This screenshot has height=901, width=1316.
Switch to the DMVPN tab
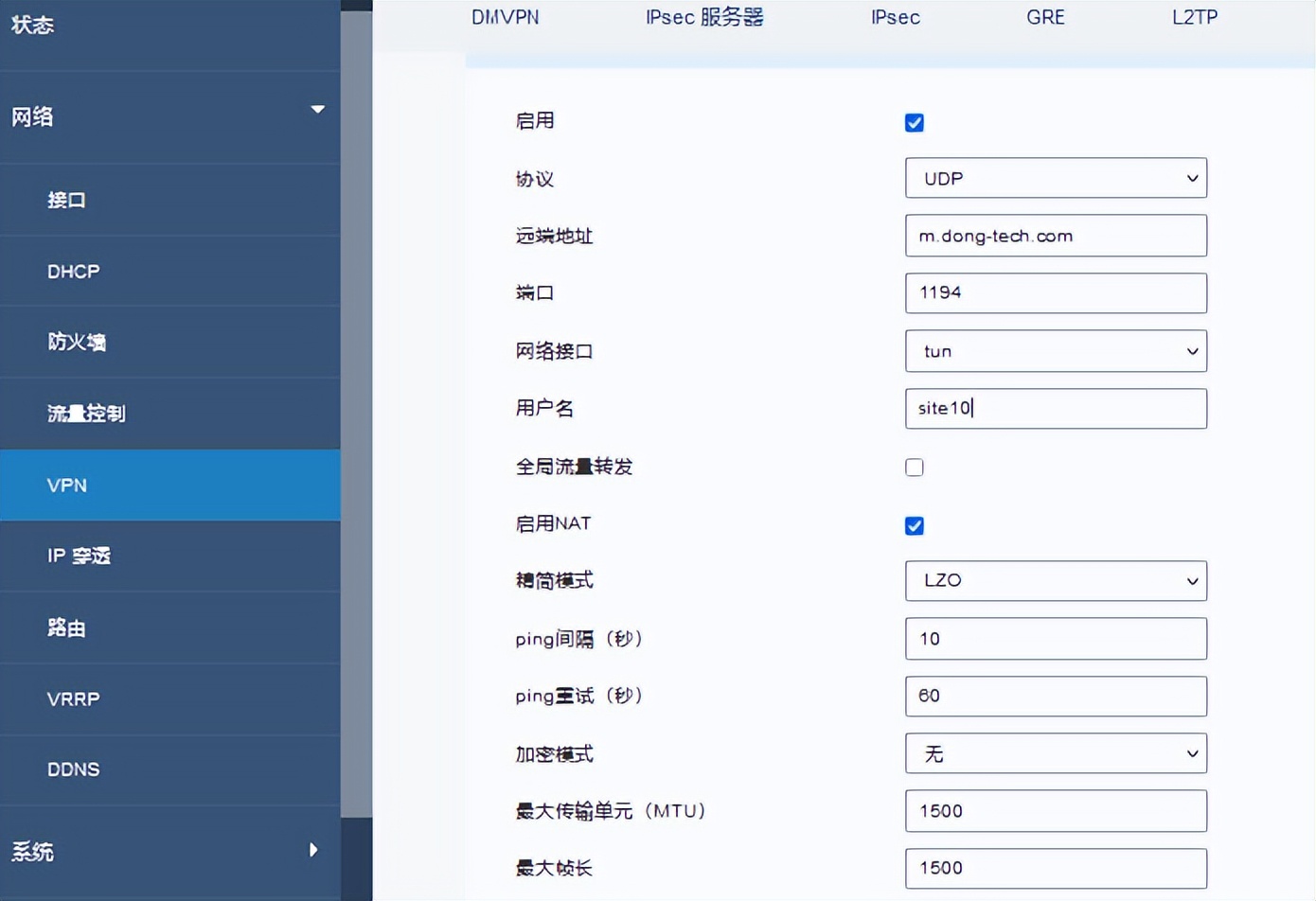click(x=506, y=17)
